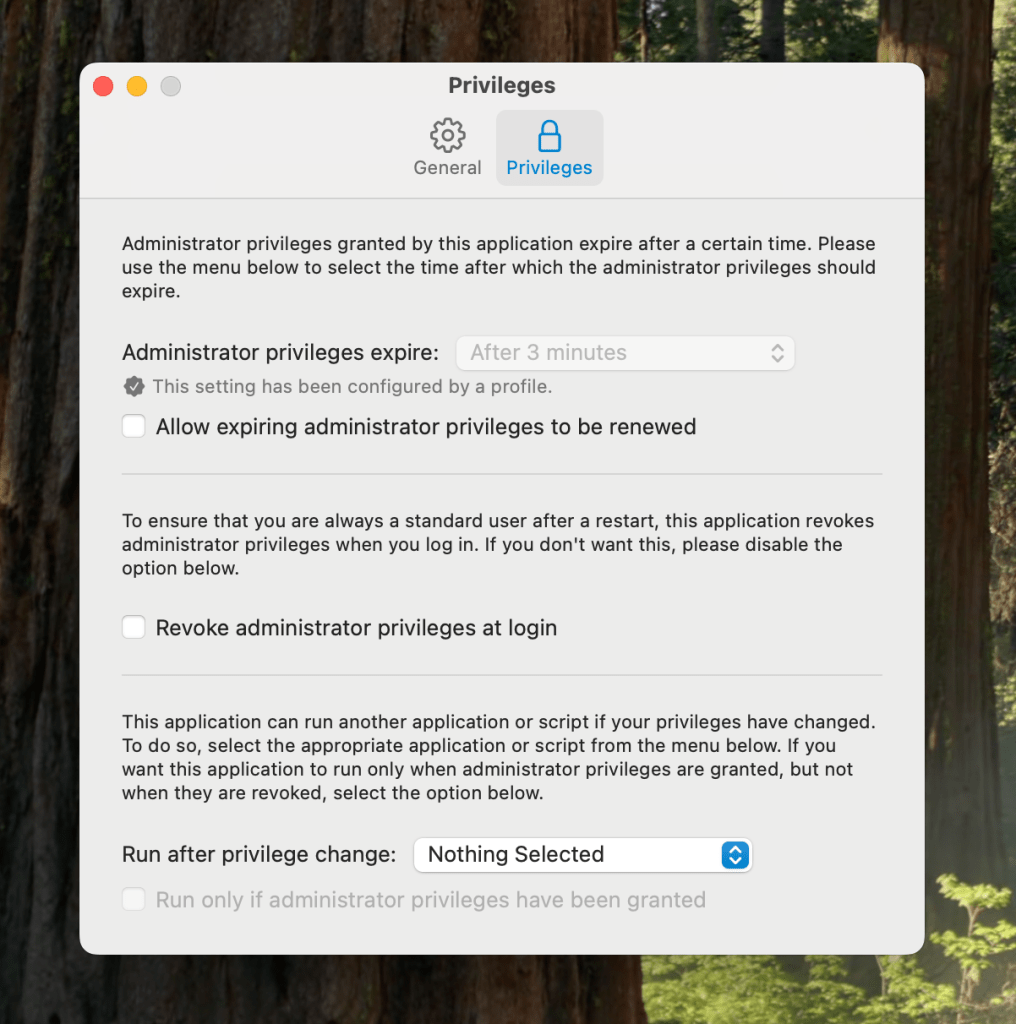Open the Run after privilege change dropdown

[x=582, y=855]
